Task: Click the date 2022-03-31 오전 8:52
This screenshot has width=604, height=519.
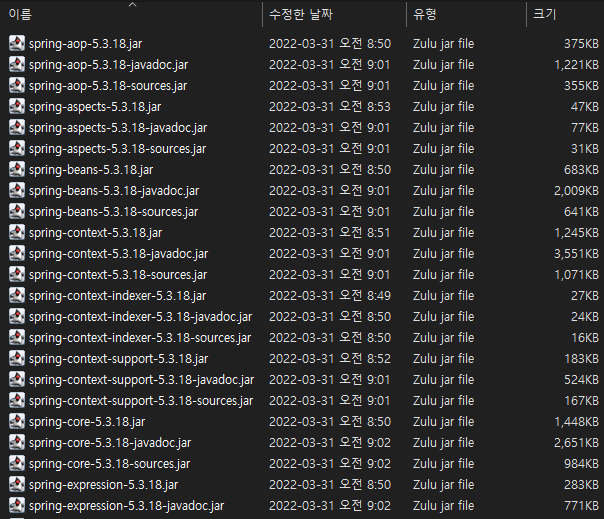Action: (x=330, y=358)
